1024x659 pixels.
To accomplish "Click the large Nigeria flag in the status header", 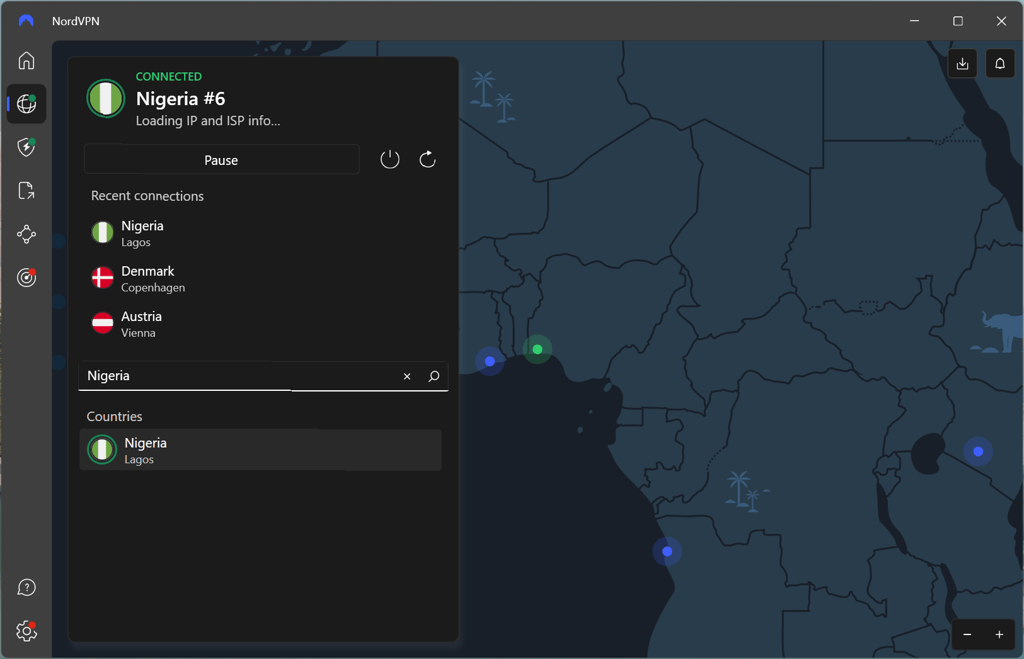I will pos(106,99).
